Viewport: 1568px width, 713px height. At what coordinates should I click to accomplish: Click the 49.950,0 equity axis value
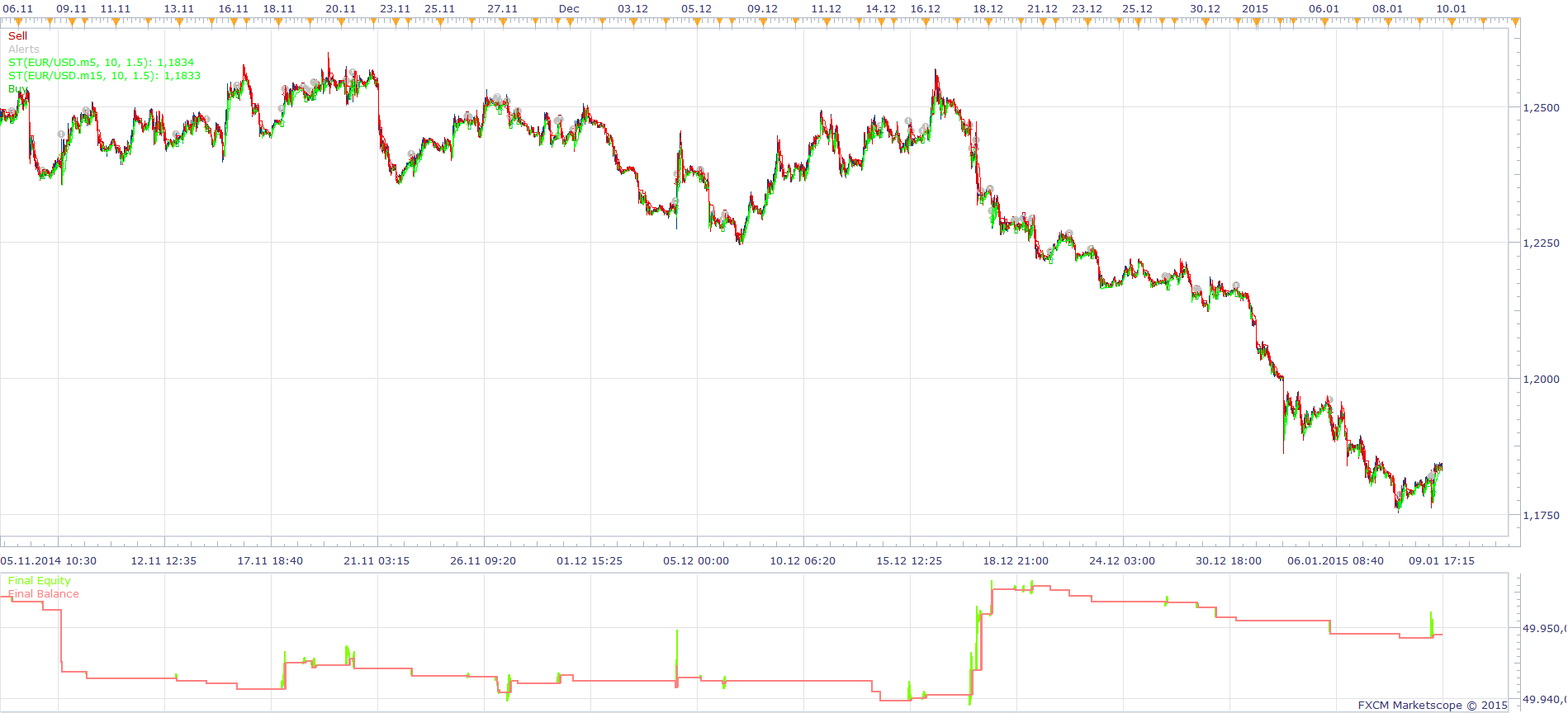(1544, 629)
